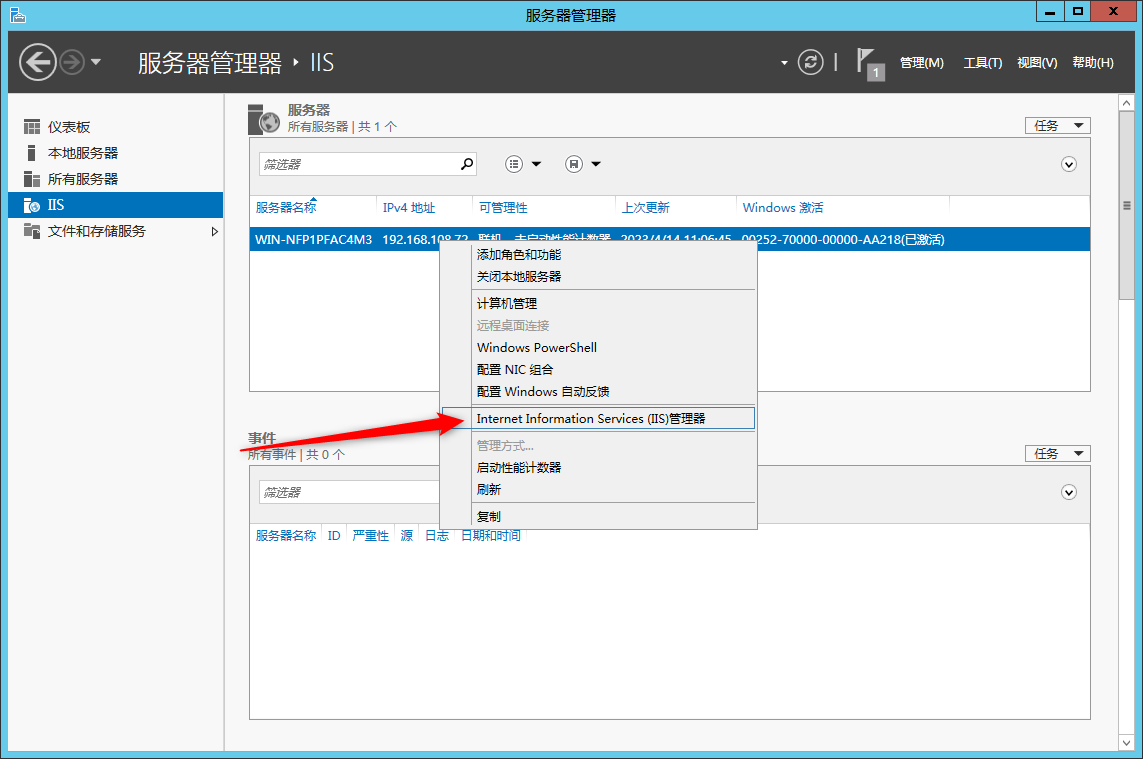Select 文件和存储服务 in the sidebar

click(115, 231)
